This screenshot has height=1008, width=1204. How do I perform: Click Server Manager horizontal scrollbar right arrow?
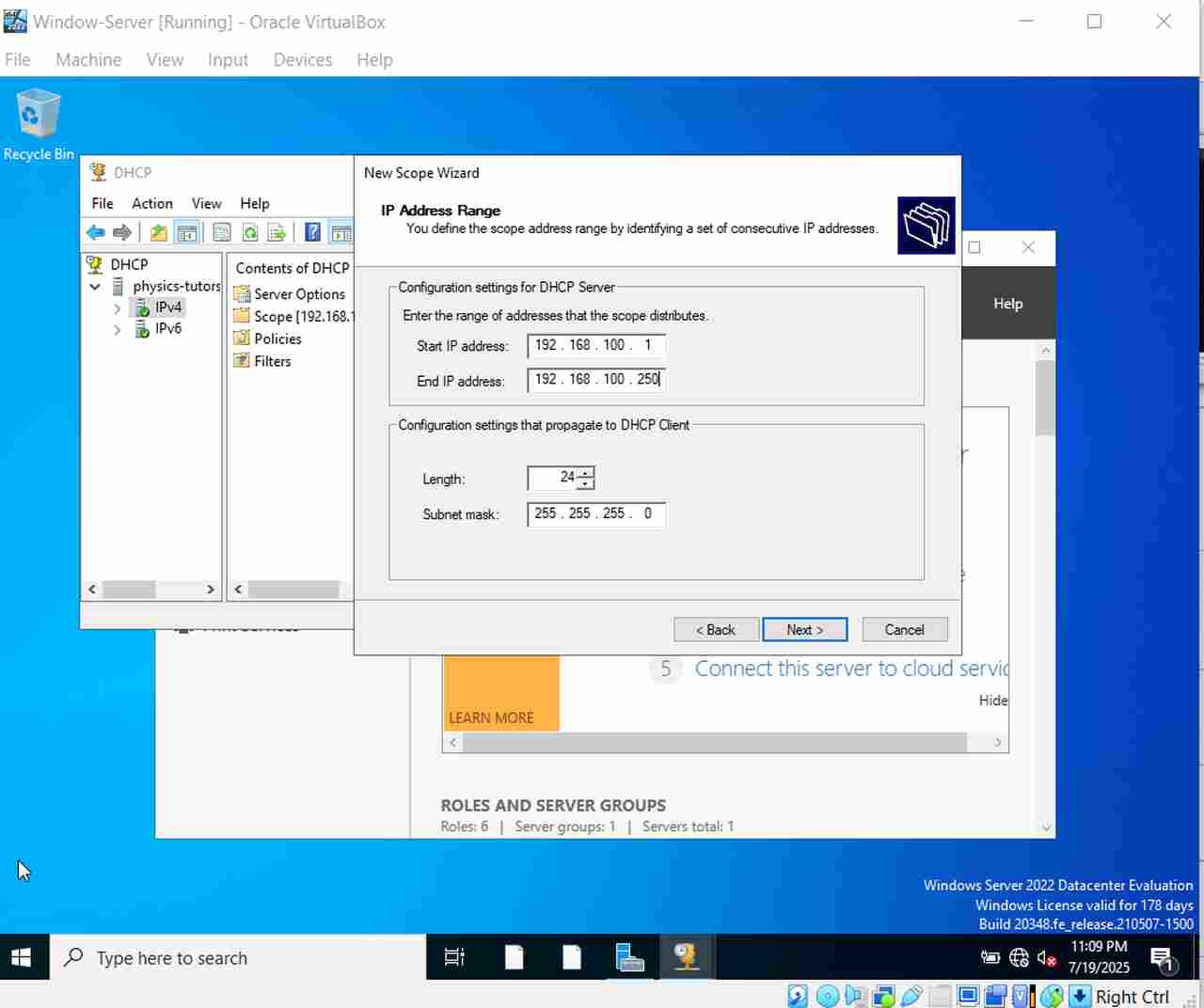point(998,743)
